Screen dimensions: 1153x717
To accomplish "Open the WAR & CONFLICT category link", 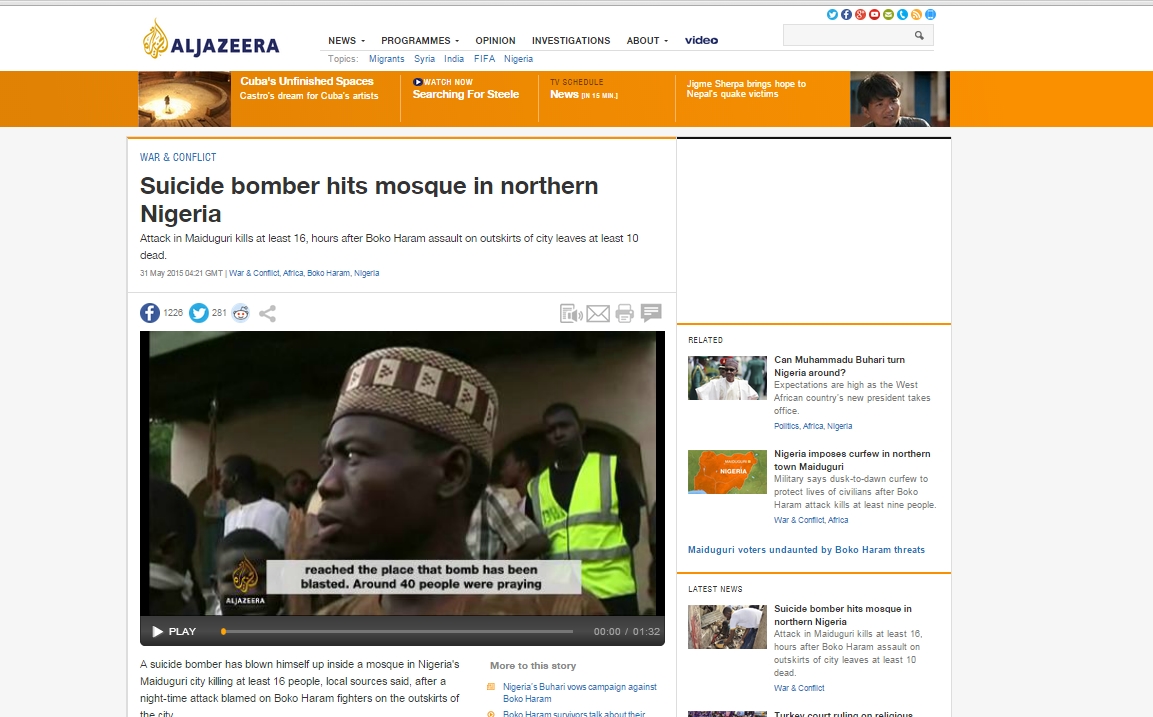I will pyautogui.click(x=178, y=157).
